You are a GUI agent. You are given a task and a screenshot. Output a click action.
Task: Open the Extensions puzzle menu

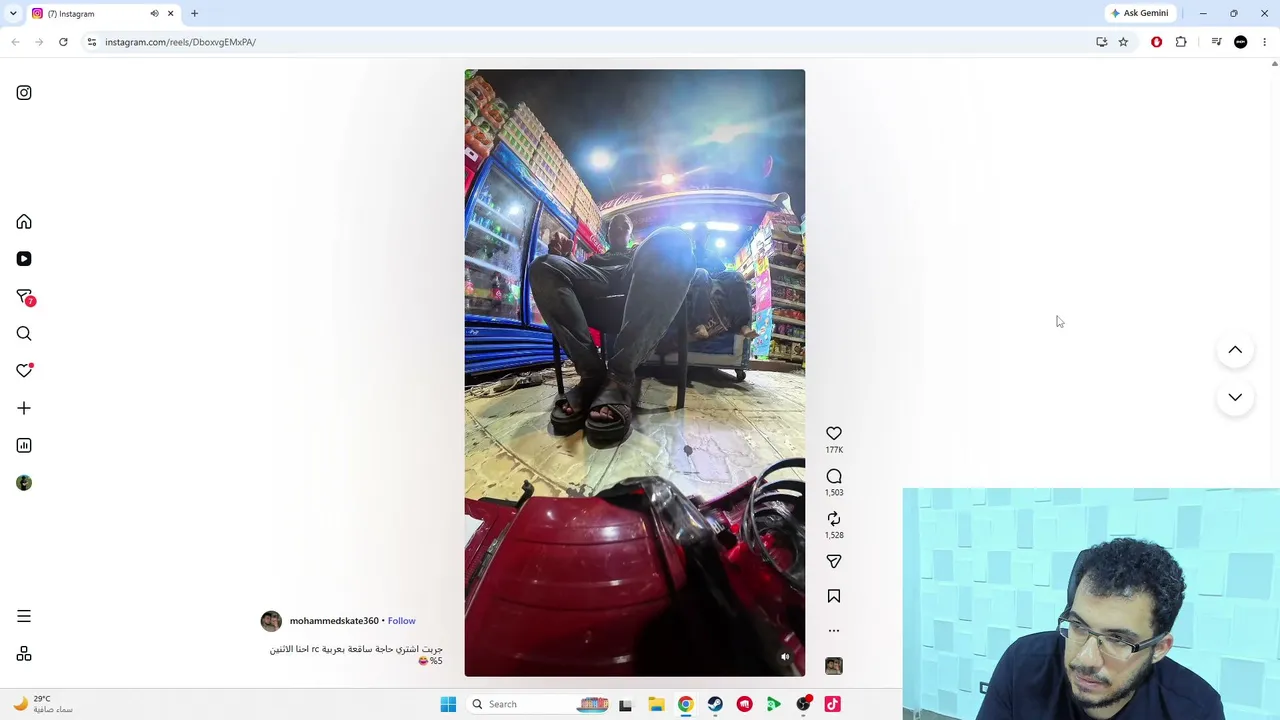pos(1181,42)
